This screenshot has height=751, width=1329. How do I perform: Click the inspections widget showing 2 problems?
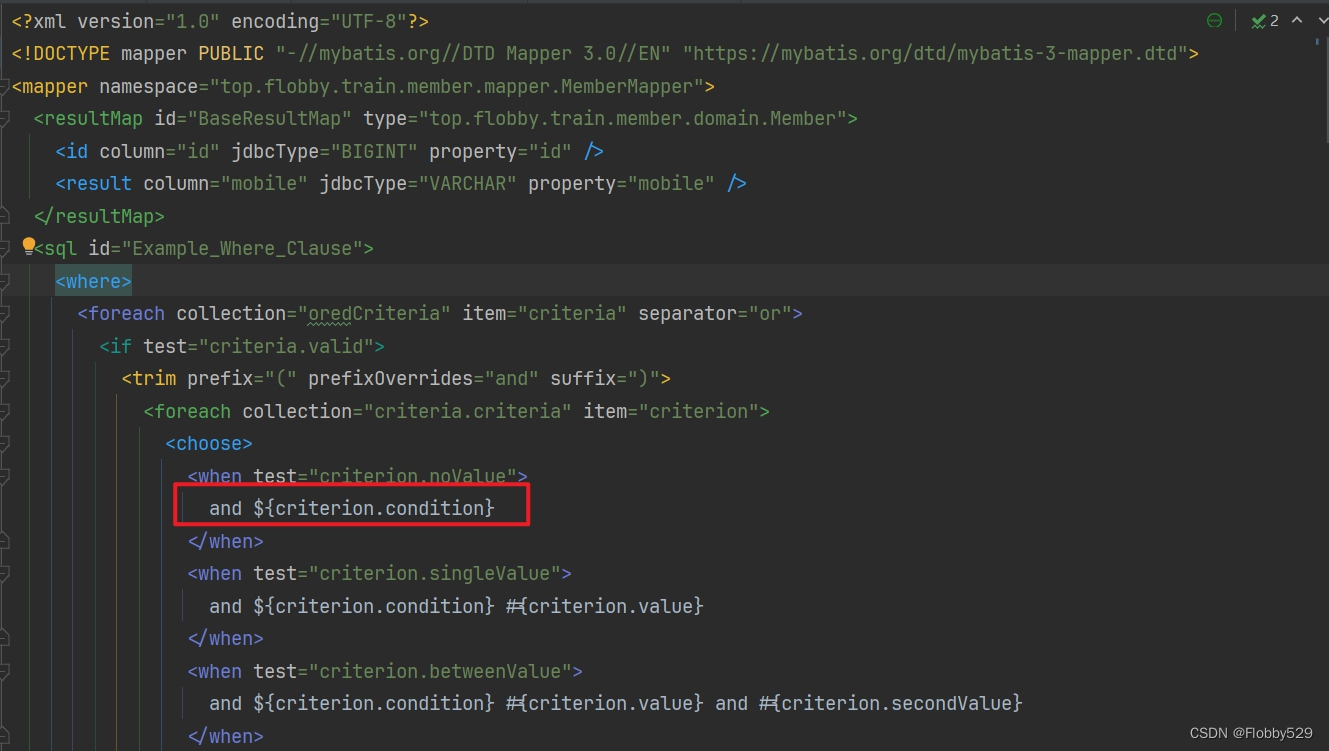coord(1261,20)
